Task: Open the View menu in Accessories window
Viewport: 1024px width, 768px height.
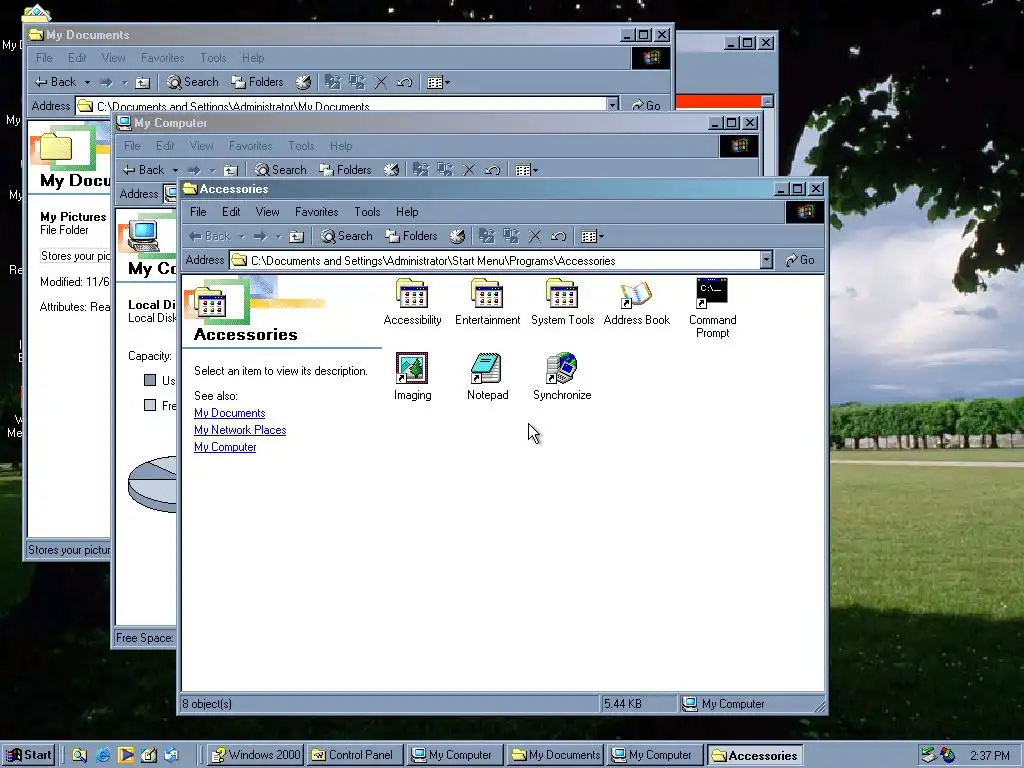Action: coord(267,212)
